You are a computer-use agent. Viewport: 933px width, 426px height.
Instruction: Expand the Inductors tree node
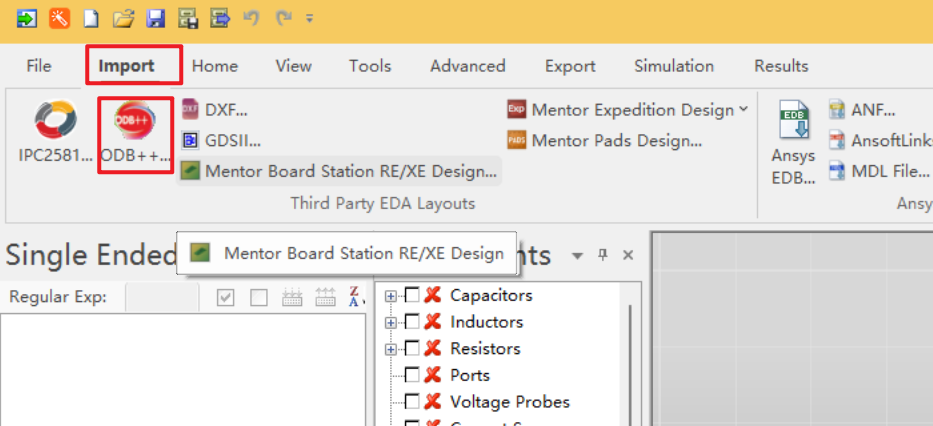coord(390,322)
